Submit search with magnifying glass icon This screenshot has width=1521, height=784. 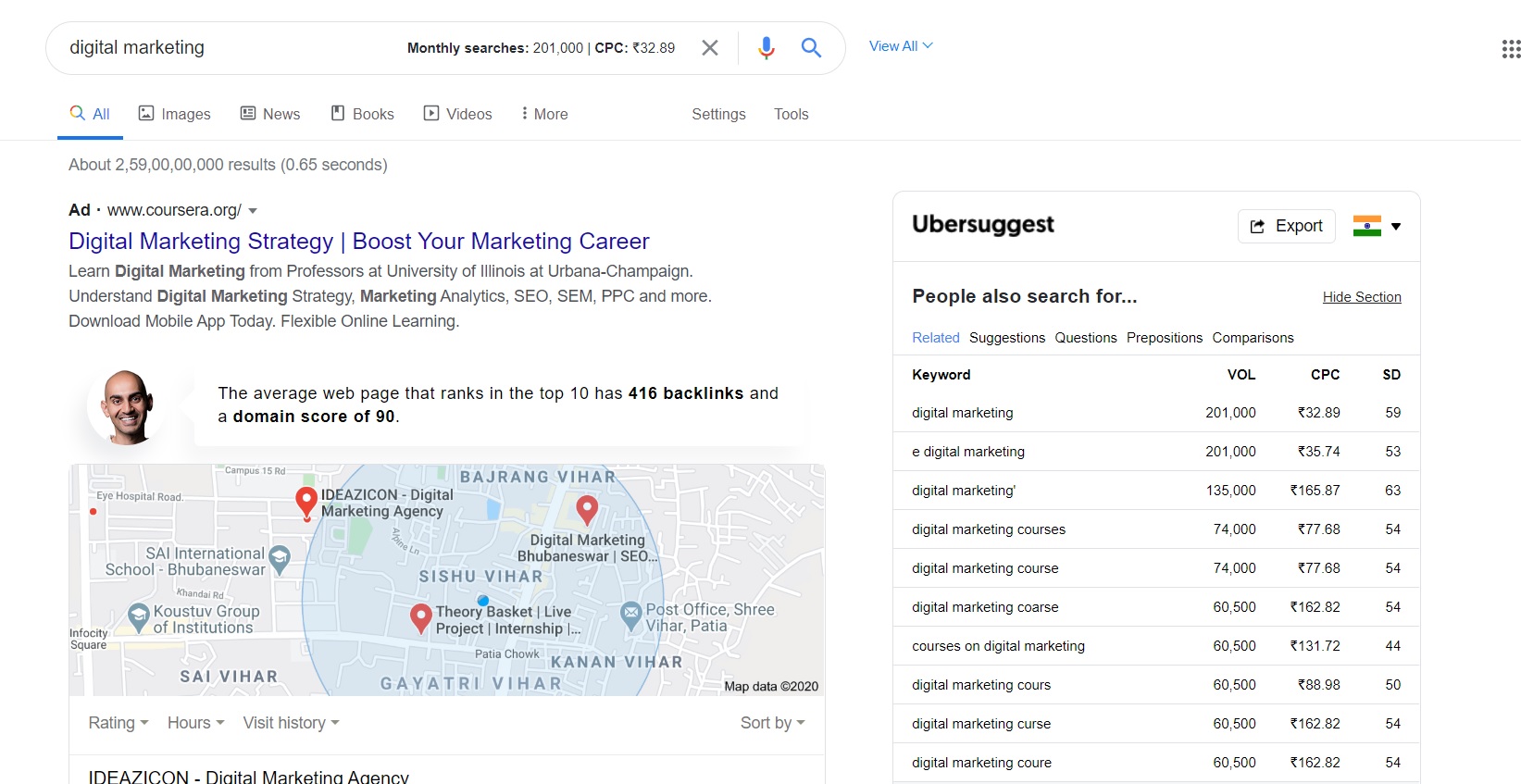811,47
